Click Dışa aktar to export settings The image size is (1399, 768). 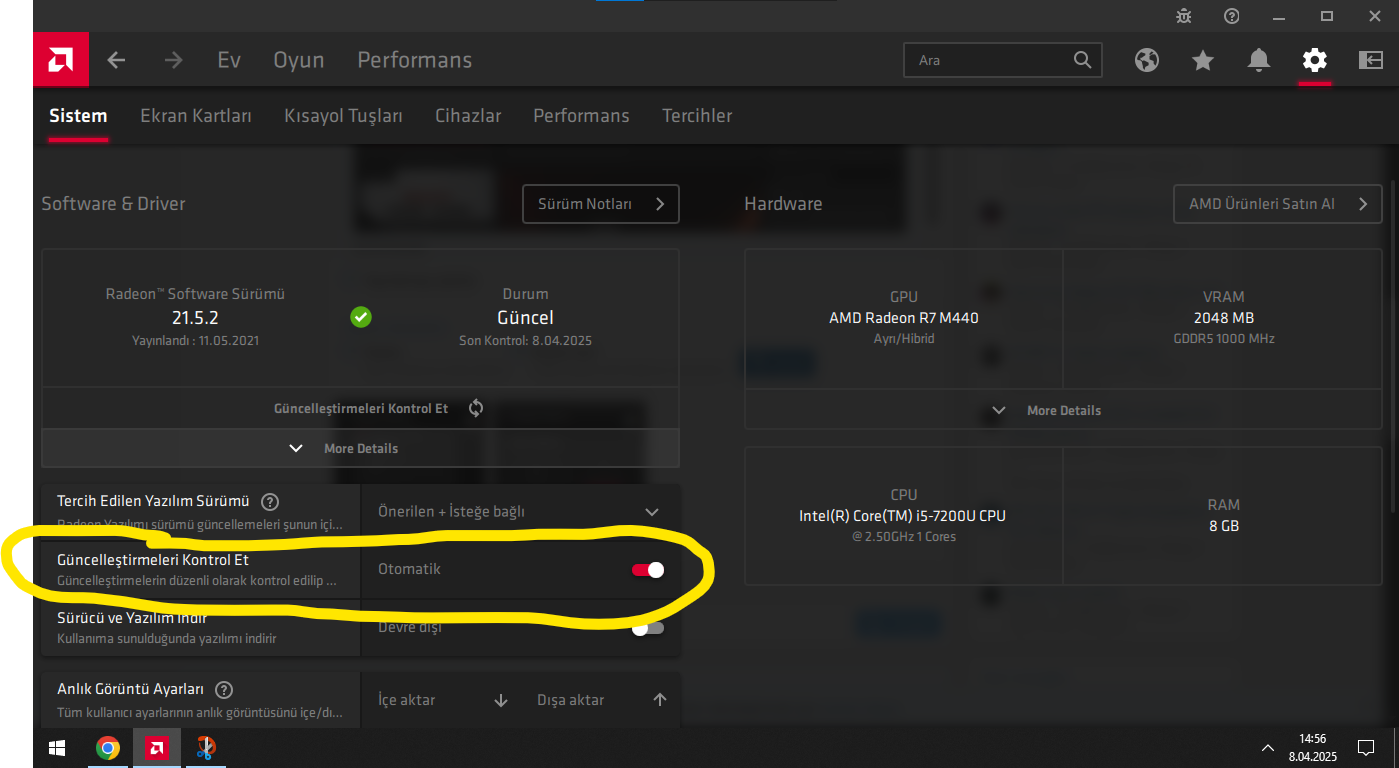(570, 700)
